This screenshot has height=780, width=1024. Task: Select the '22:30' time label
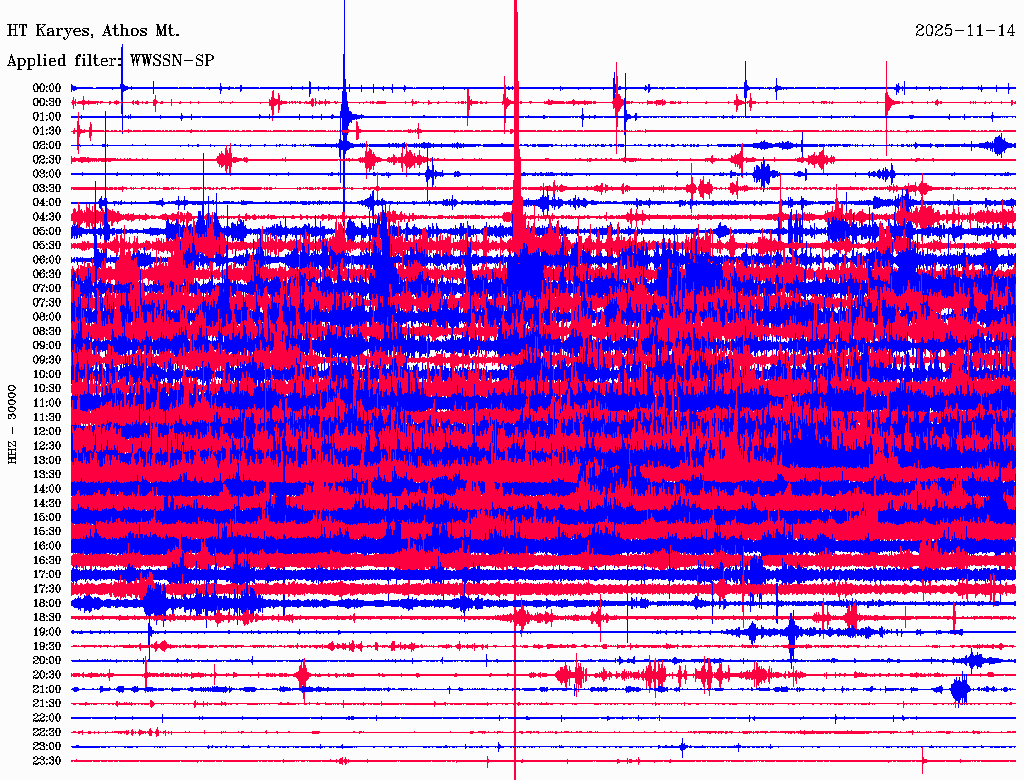47,732
